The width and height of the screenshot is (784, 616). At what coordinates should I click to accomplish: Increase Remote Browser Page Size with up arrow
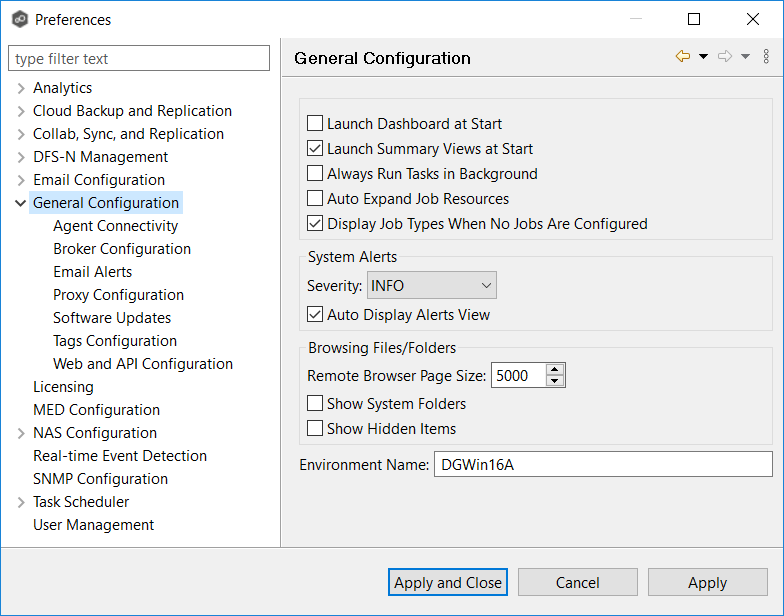point(555,370)
